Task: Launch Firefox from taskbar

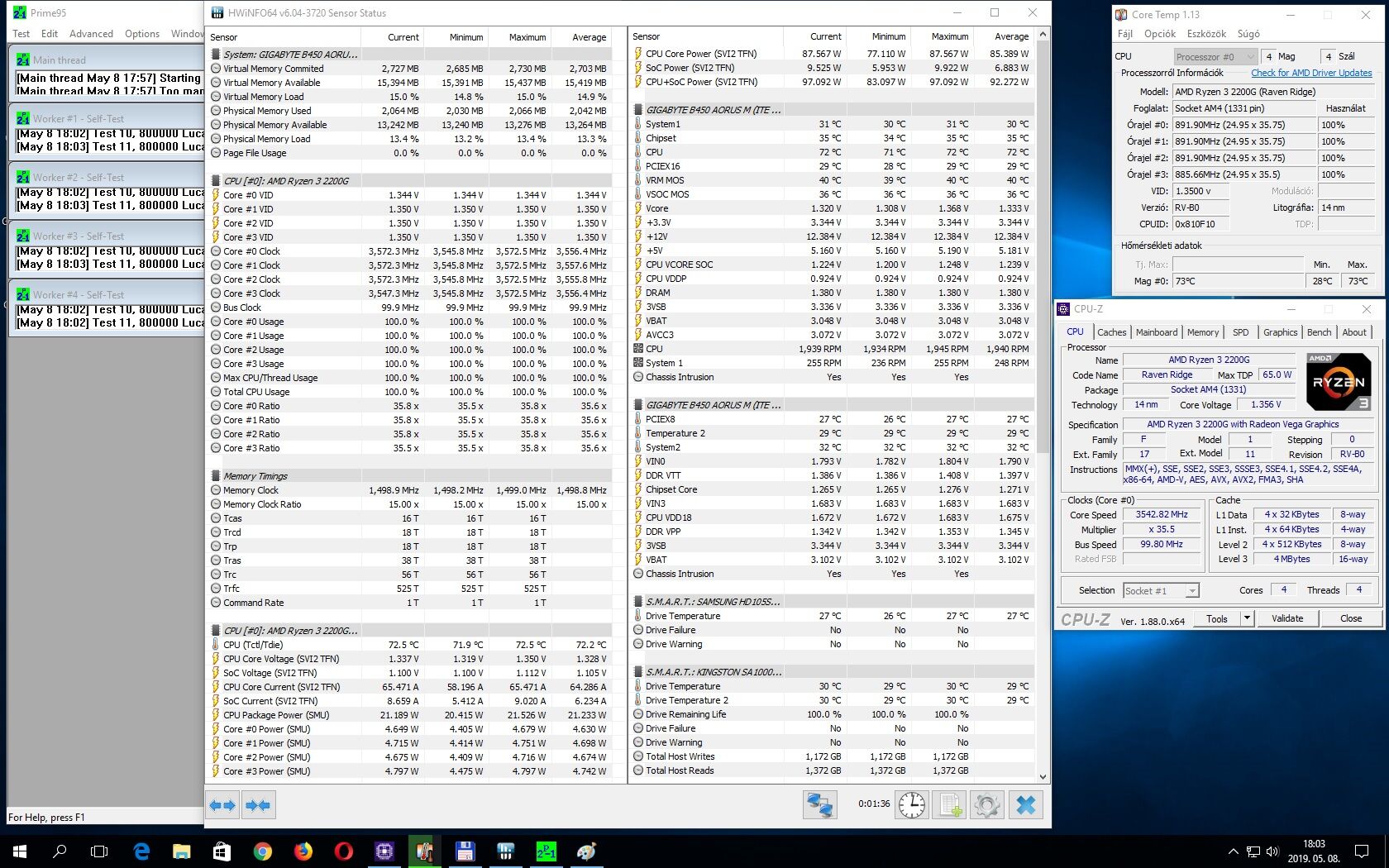Action: pyautogui.click(x=303, y=851)
